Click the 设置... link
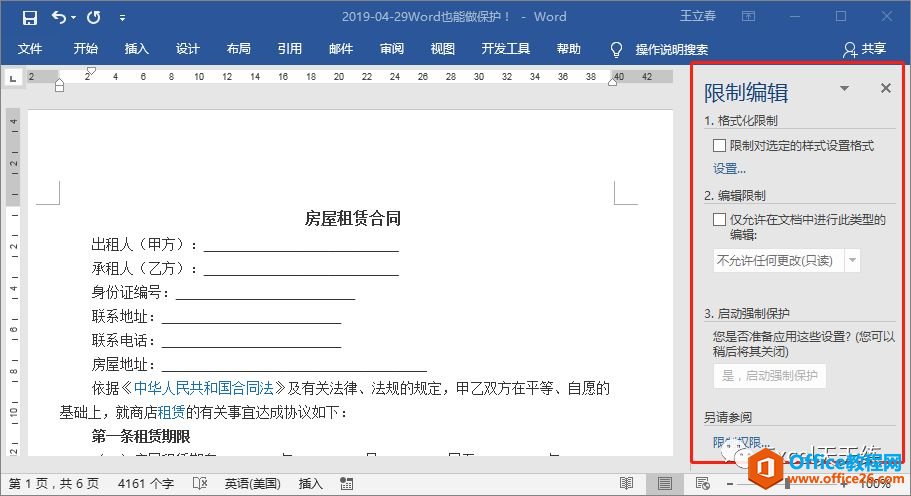Screen dimensions: 911x496 [729, 169]
